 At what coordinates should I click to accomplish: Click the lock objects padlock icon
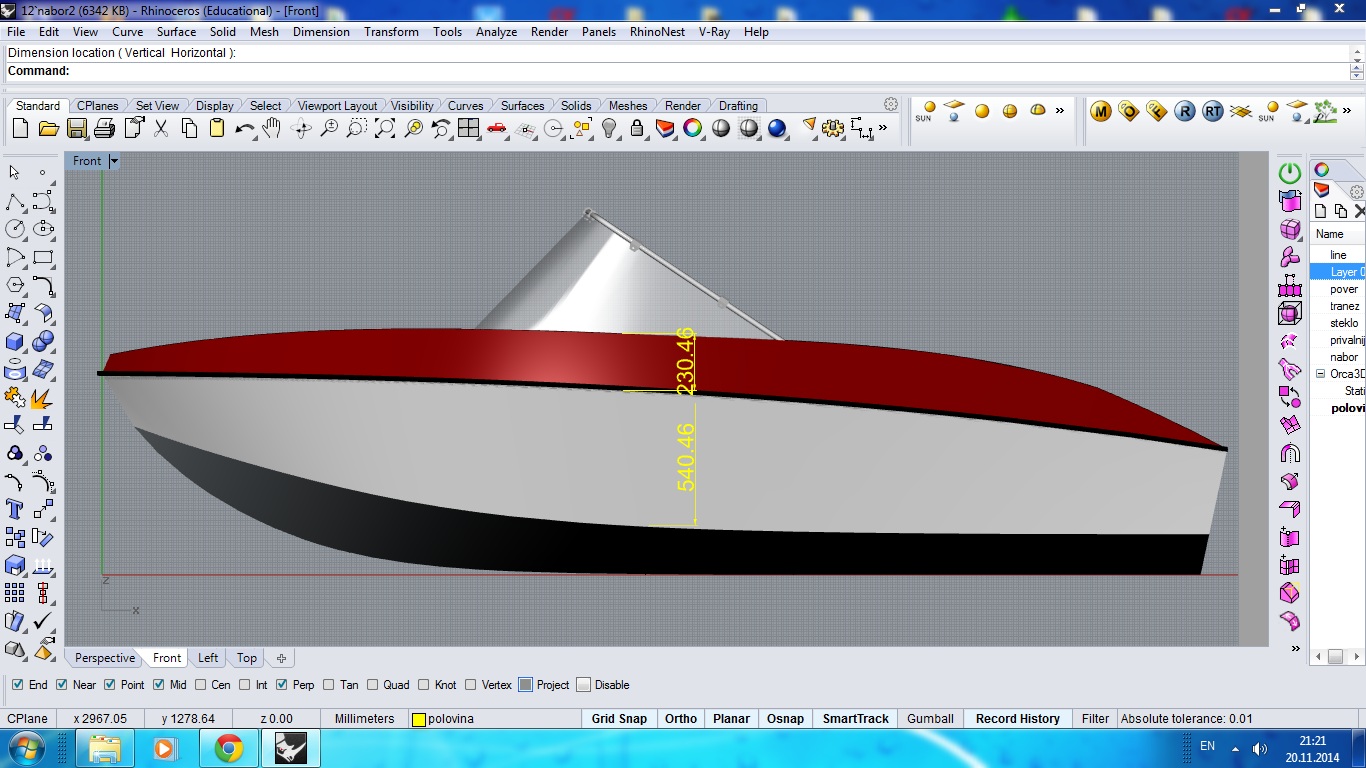637,129
